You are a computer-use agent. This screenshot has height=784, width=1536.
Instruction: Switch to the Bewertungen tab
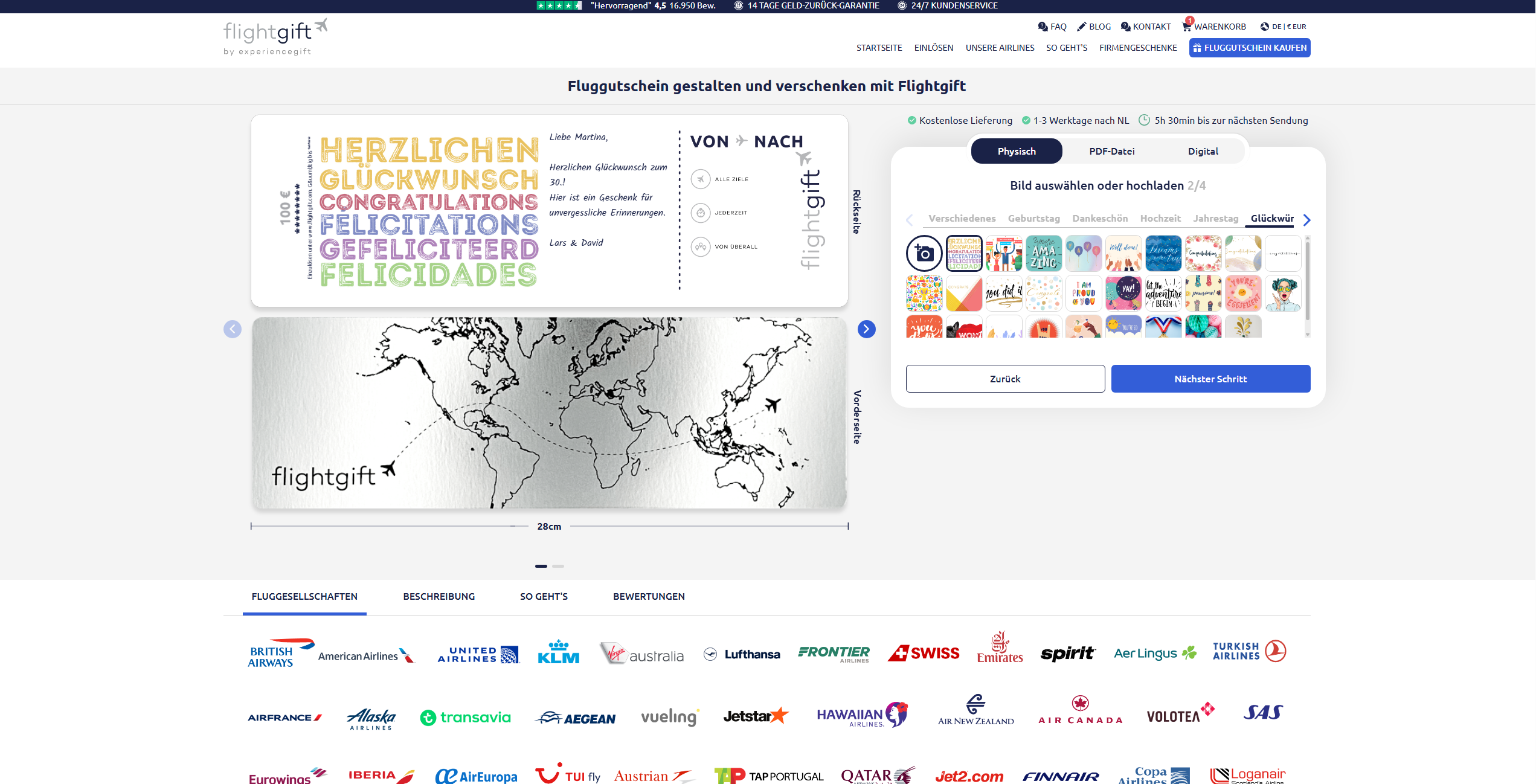pos(649,596)
